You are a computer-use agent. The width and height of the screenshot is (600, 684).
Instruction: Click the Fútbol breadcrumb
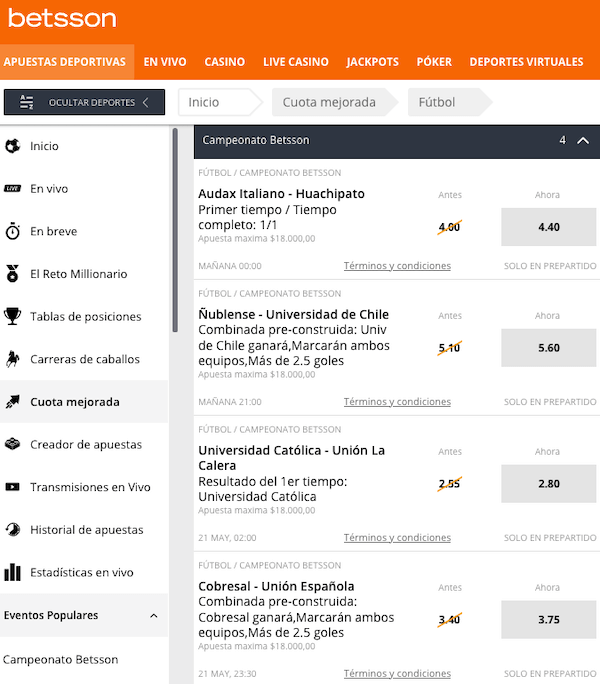[449, 102]
